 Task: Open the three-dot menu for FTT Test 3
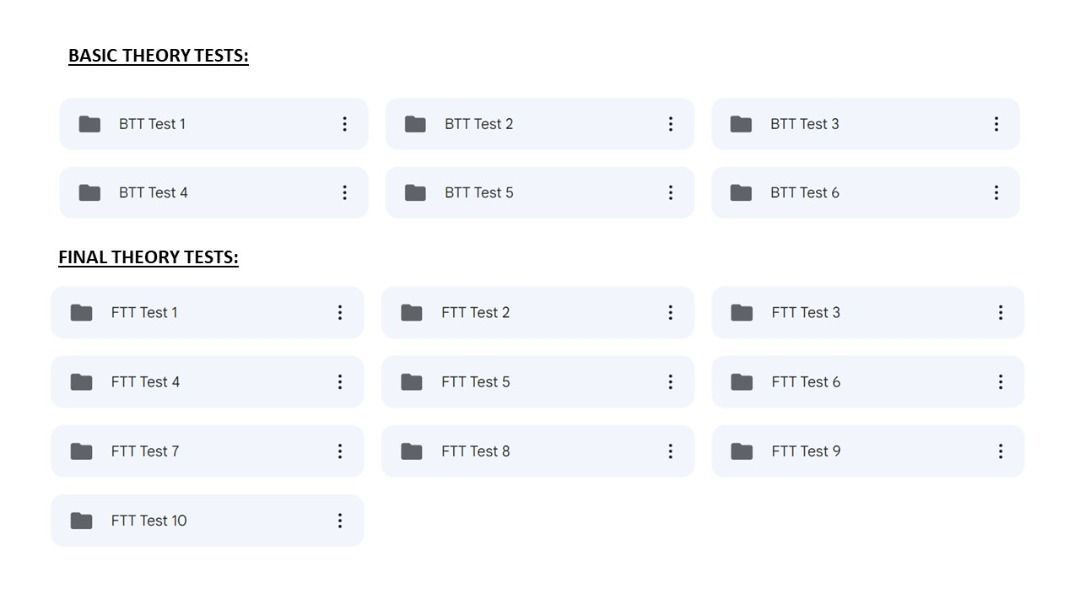[x=1000, y=312]
